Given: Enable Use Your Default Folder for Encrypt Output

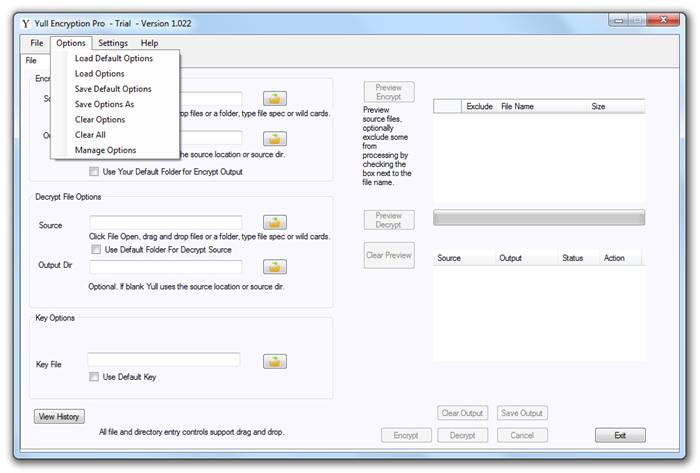Looking at the screenshot, I should coord(95,171).
